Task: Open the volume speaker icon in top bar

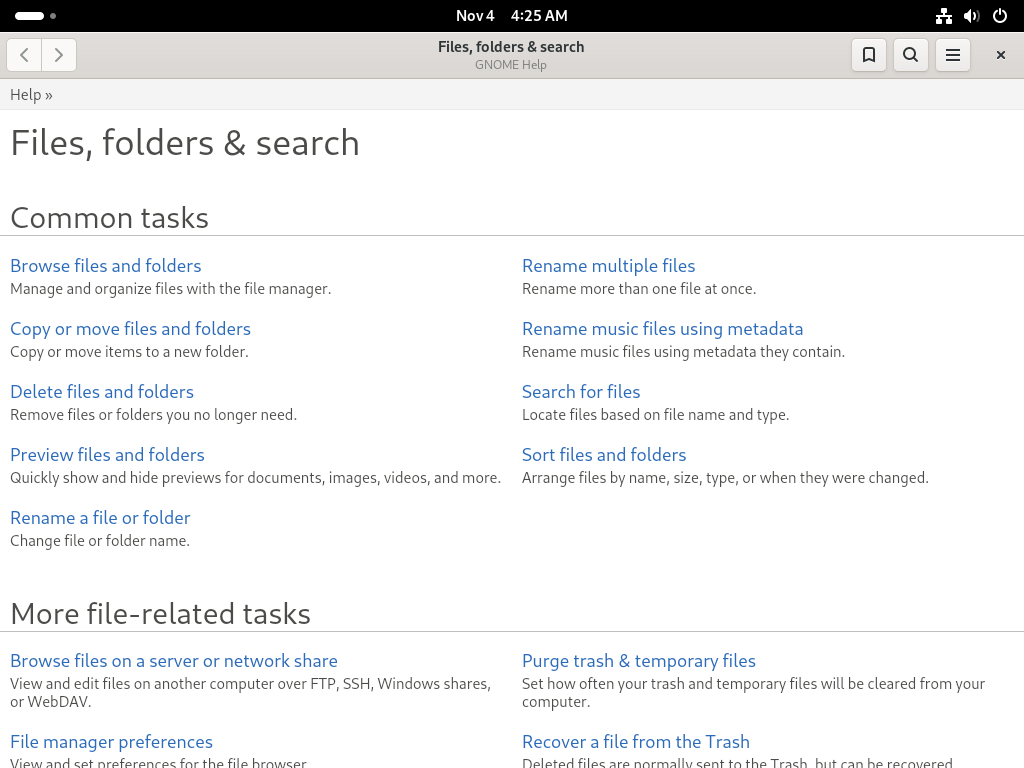Action: (972, 16)
